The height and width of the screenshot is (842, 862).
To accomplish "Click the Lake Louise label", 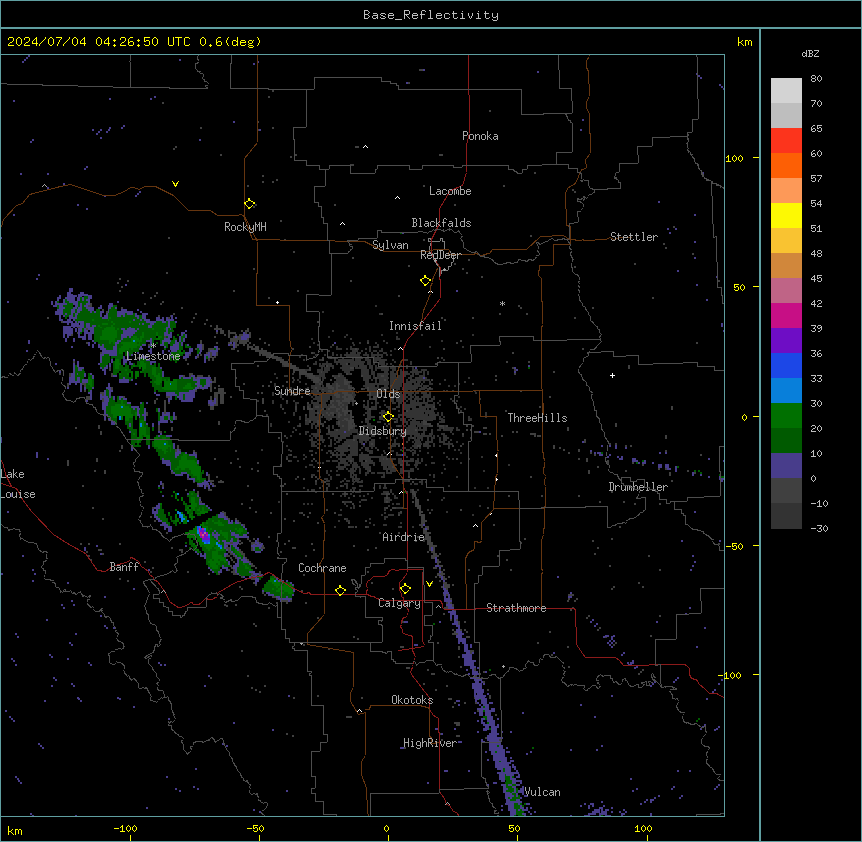I will point(17,484).
